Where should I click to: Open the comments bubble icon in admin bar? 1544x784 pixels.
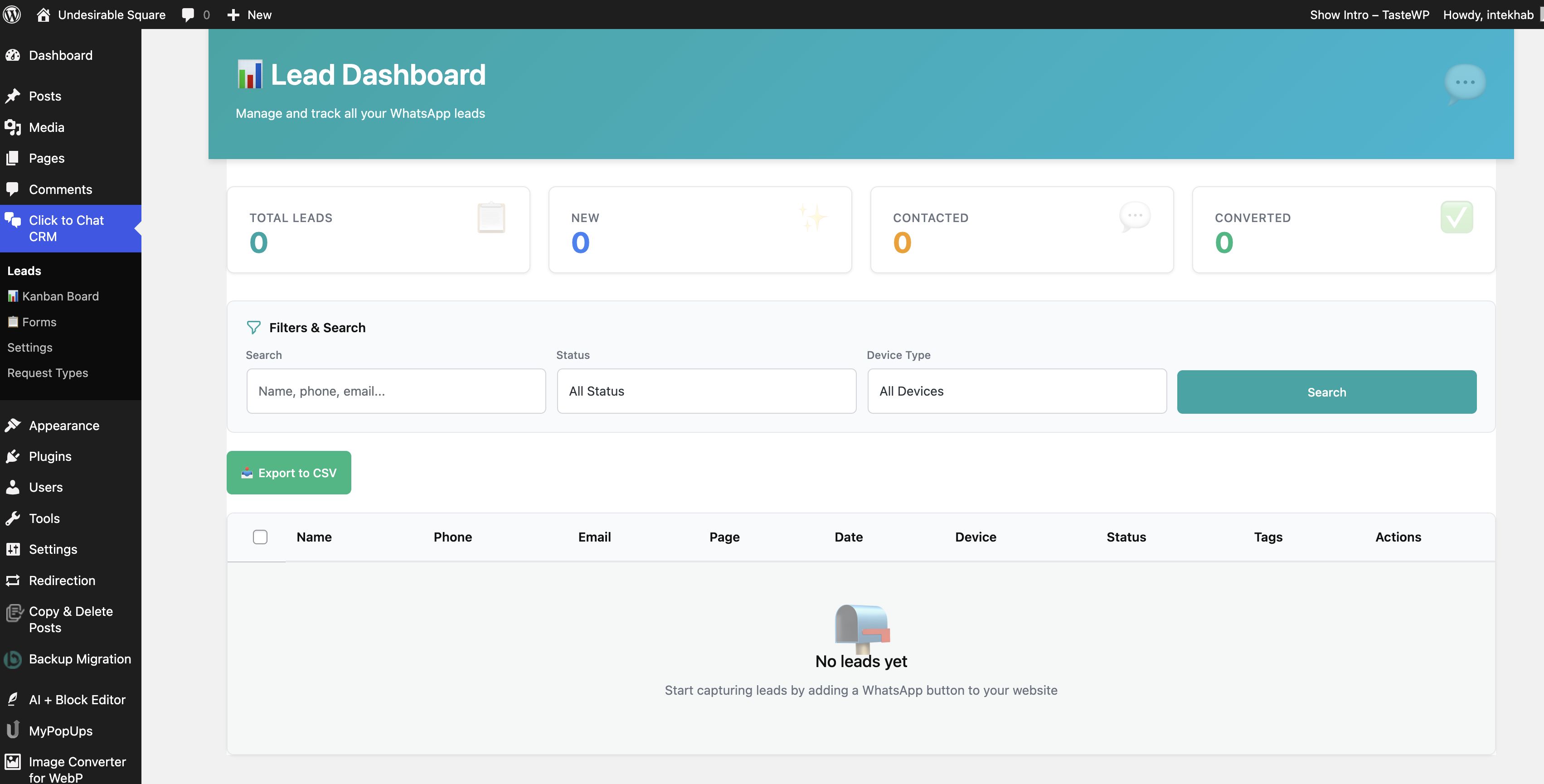pyautogui.click(x=188, y=15)
